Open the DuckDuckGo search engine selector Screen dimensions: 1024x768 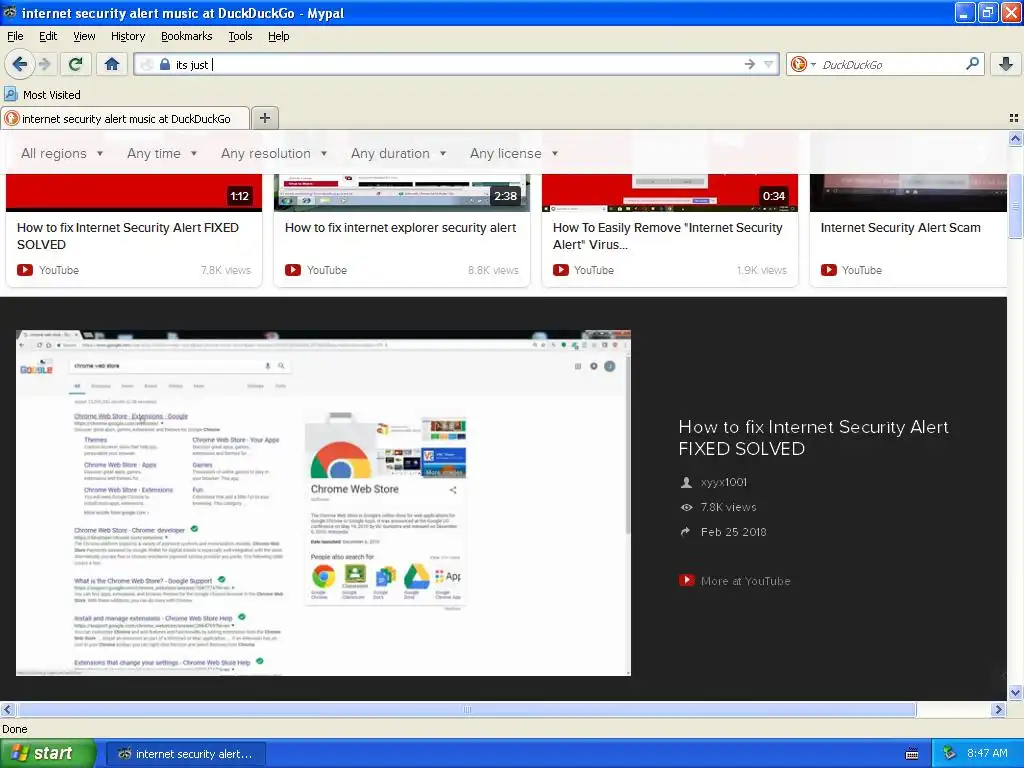[803, 64]
